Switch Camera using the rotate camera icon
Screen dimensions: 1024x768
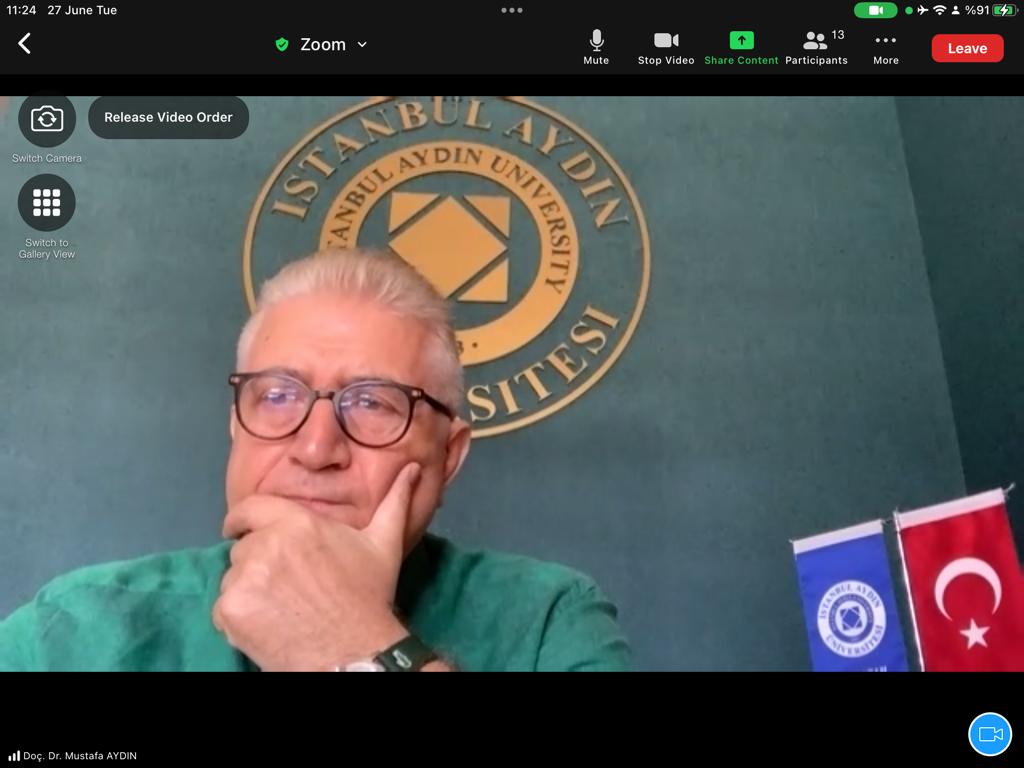pyautogui.click(x=46, y=119)
